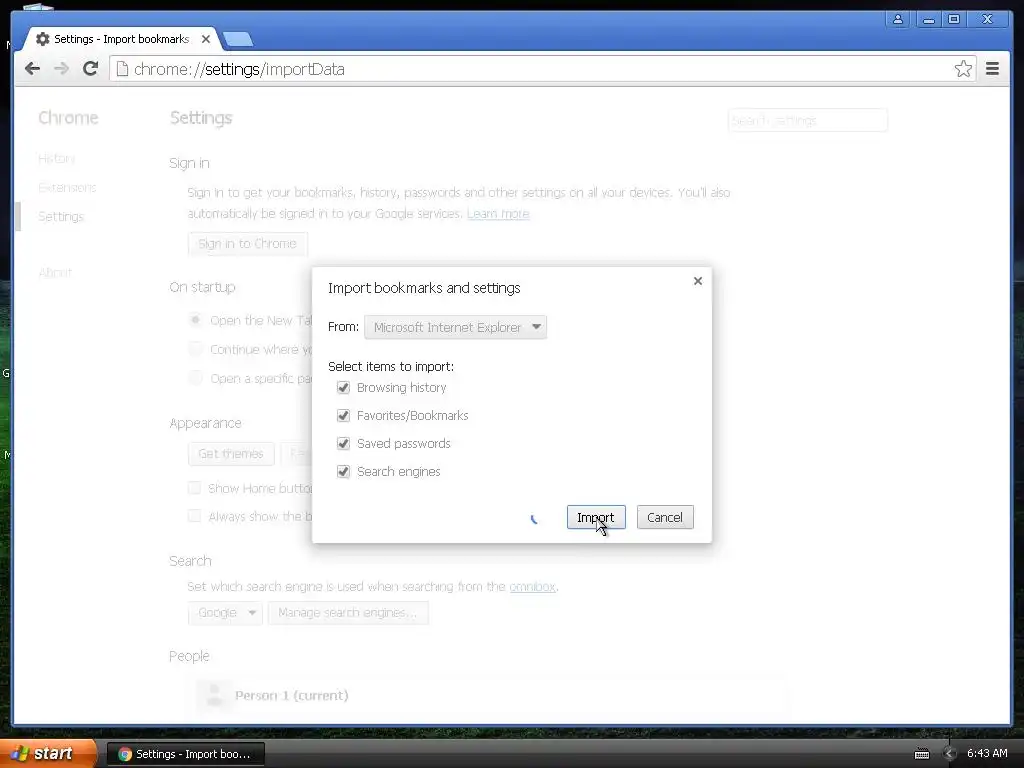
Task: Select Open a specific page radio
Action: [x=195, y=377]
